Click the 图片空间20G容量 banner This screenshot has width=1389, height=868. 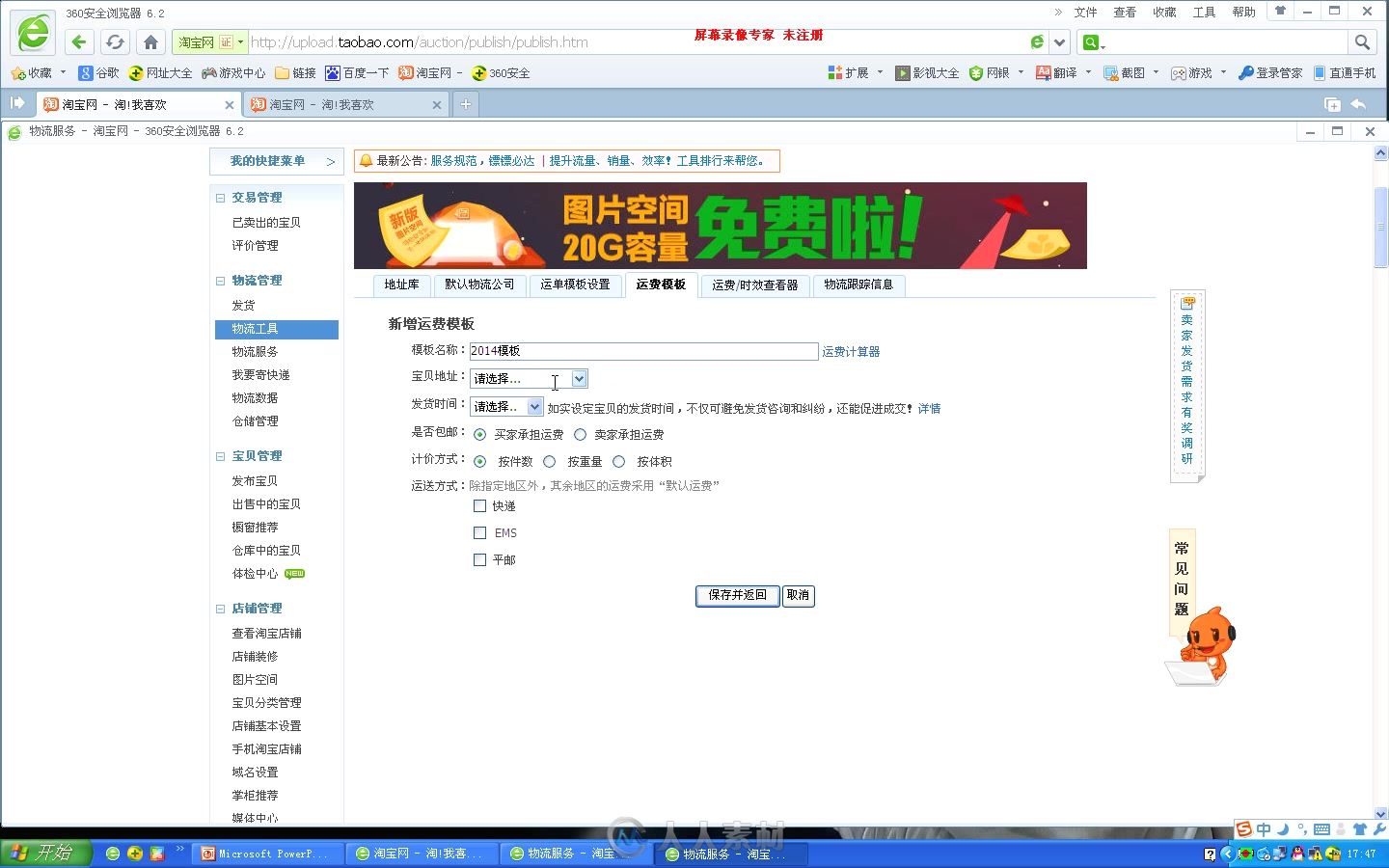(720, 226)
